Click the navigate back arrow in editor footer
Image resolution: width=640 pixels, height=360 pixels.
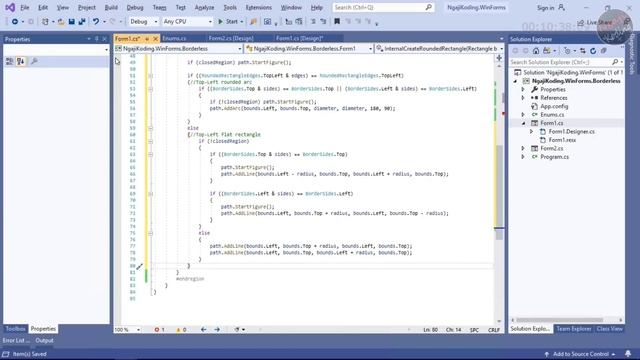click(x=203, y=329)
